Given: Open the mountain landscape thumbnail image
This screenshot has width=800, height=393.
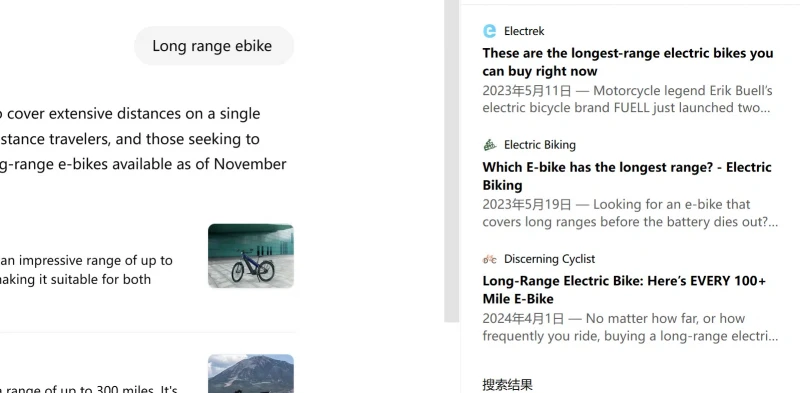Looking at the screenshot, I should coord(251,374).
